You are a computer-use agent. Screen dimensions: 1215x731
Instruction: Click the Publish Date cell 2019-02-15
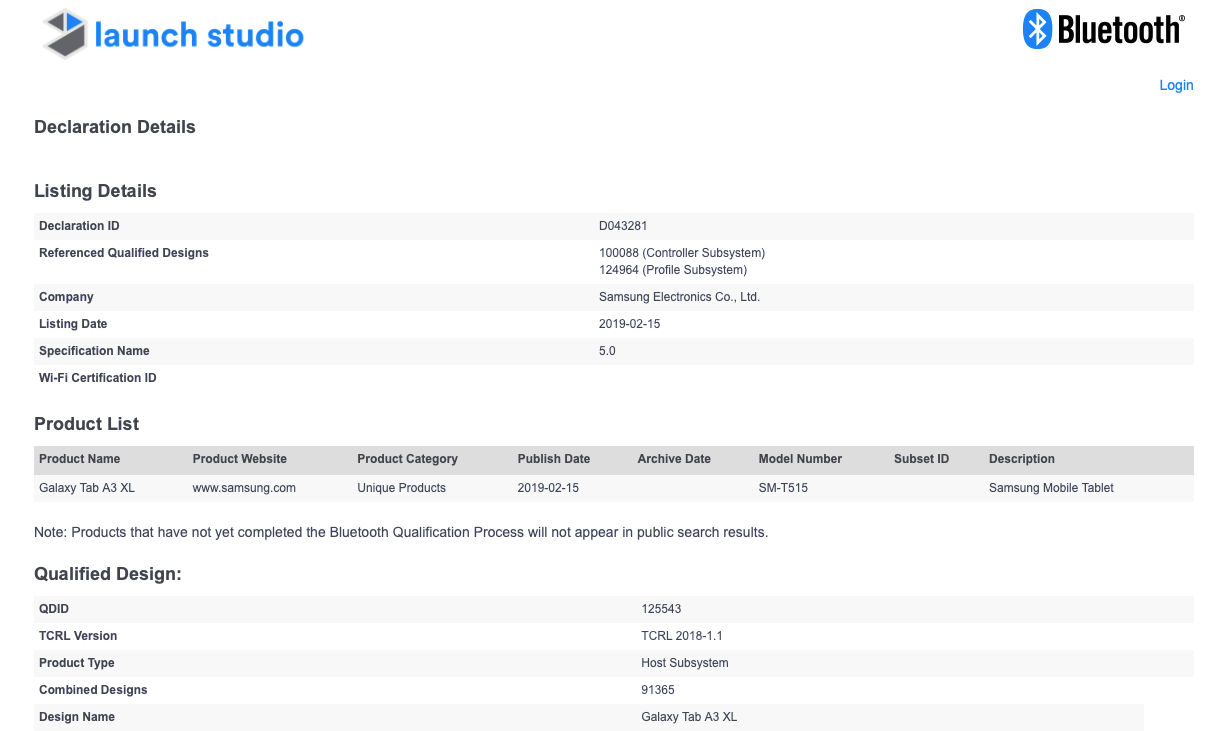[x=549, y=488]
